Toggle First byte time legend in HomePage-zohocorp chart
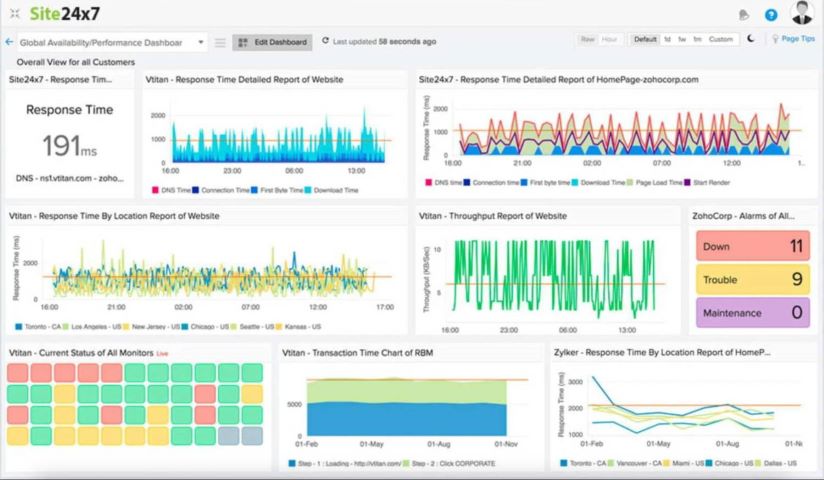Viewport: 824px width, 480px height. 545,183
